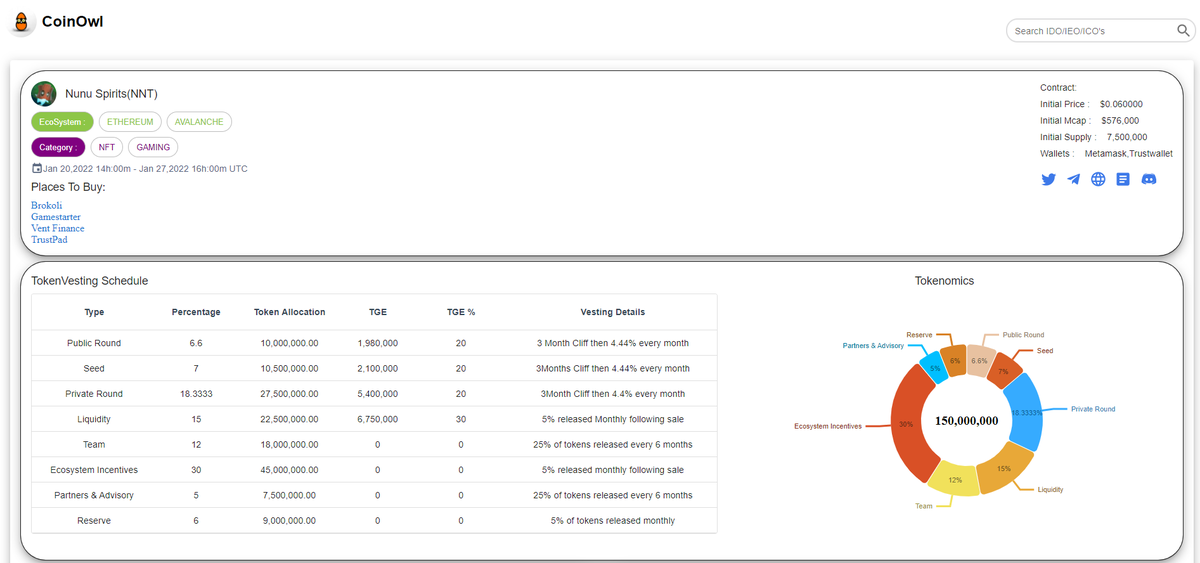Select the ETHEREUM ecosystem tag
This screenshot has height=563, width=1200.
point(130,122)
